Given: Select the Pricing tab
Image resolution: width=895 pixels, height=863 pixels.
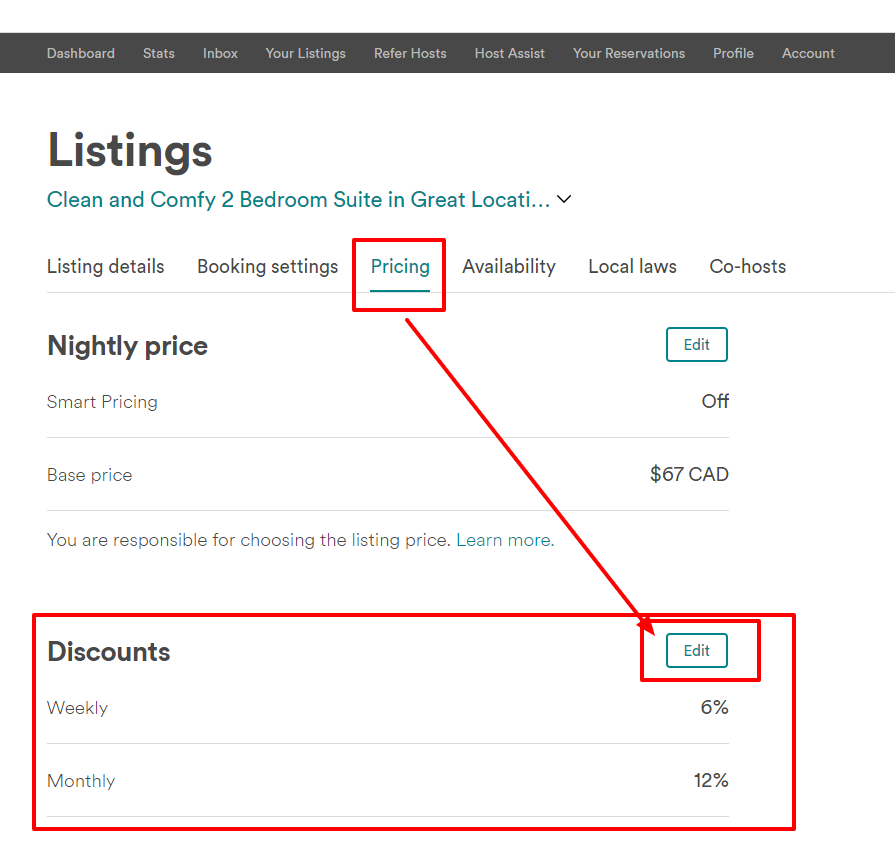Looking at the screenshot, I should coord(400,266).
